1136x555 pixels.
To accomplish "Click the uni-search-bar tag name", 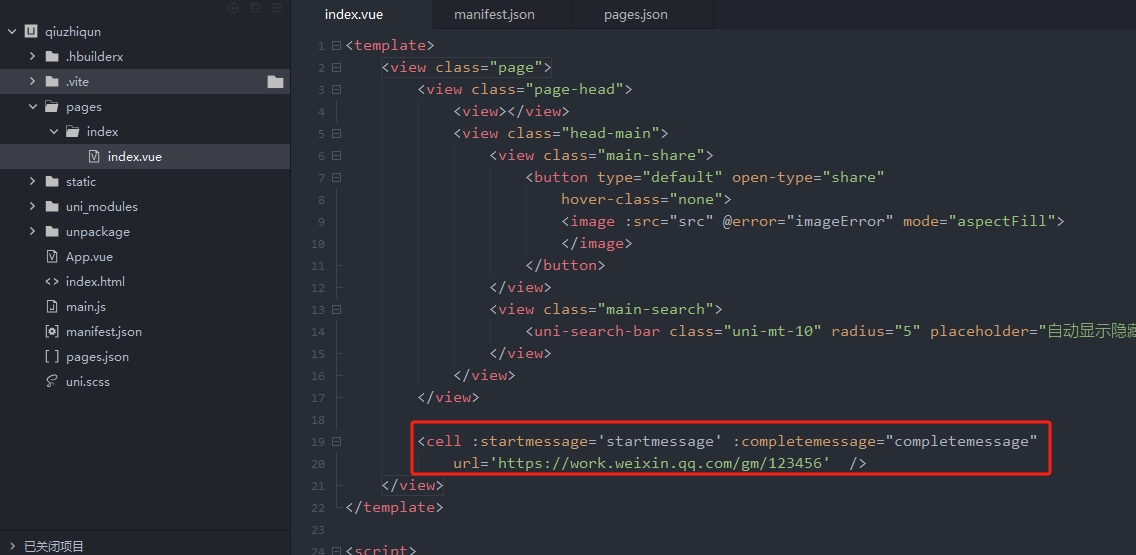I will pos(597,331).
